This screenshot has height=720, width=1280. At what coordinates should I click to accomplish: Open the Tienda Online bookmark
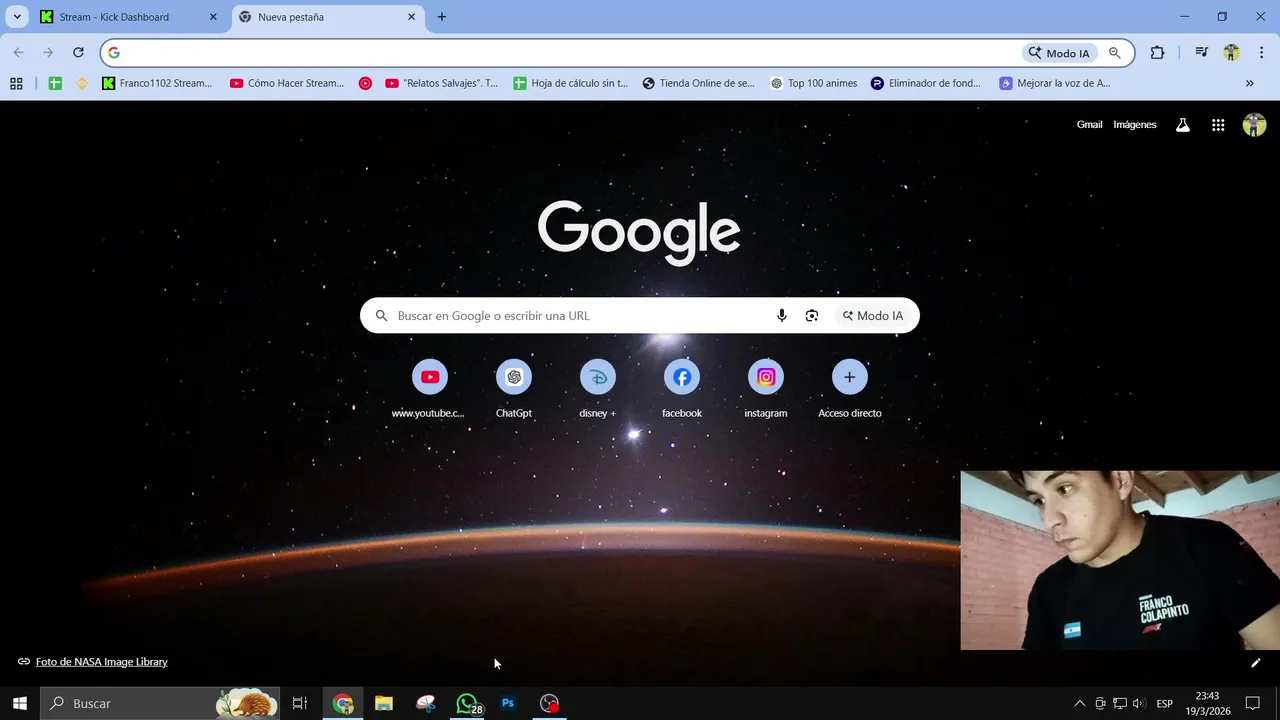click(698, 83)
